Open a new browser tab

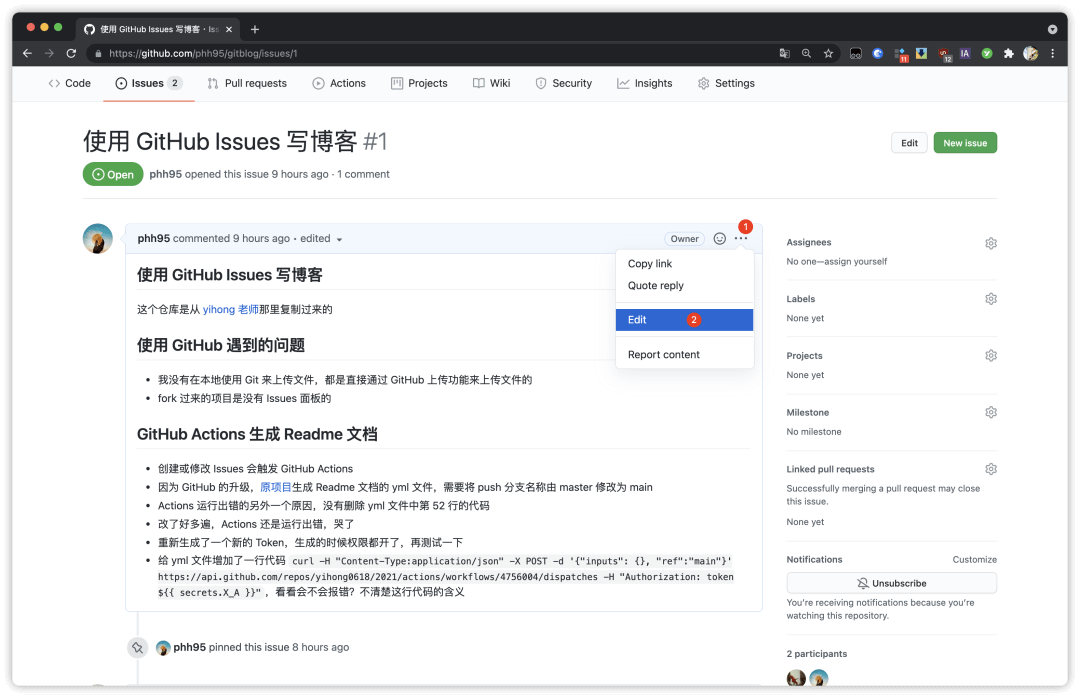255,29
